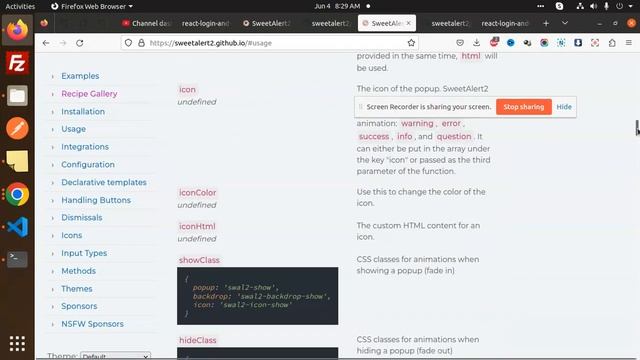Image resolution: width=640 pixels, height=360 pixels.
Task: Show site security lock information
Action: [x=141, y=43]
